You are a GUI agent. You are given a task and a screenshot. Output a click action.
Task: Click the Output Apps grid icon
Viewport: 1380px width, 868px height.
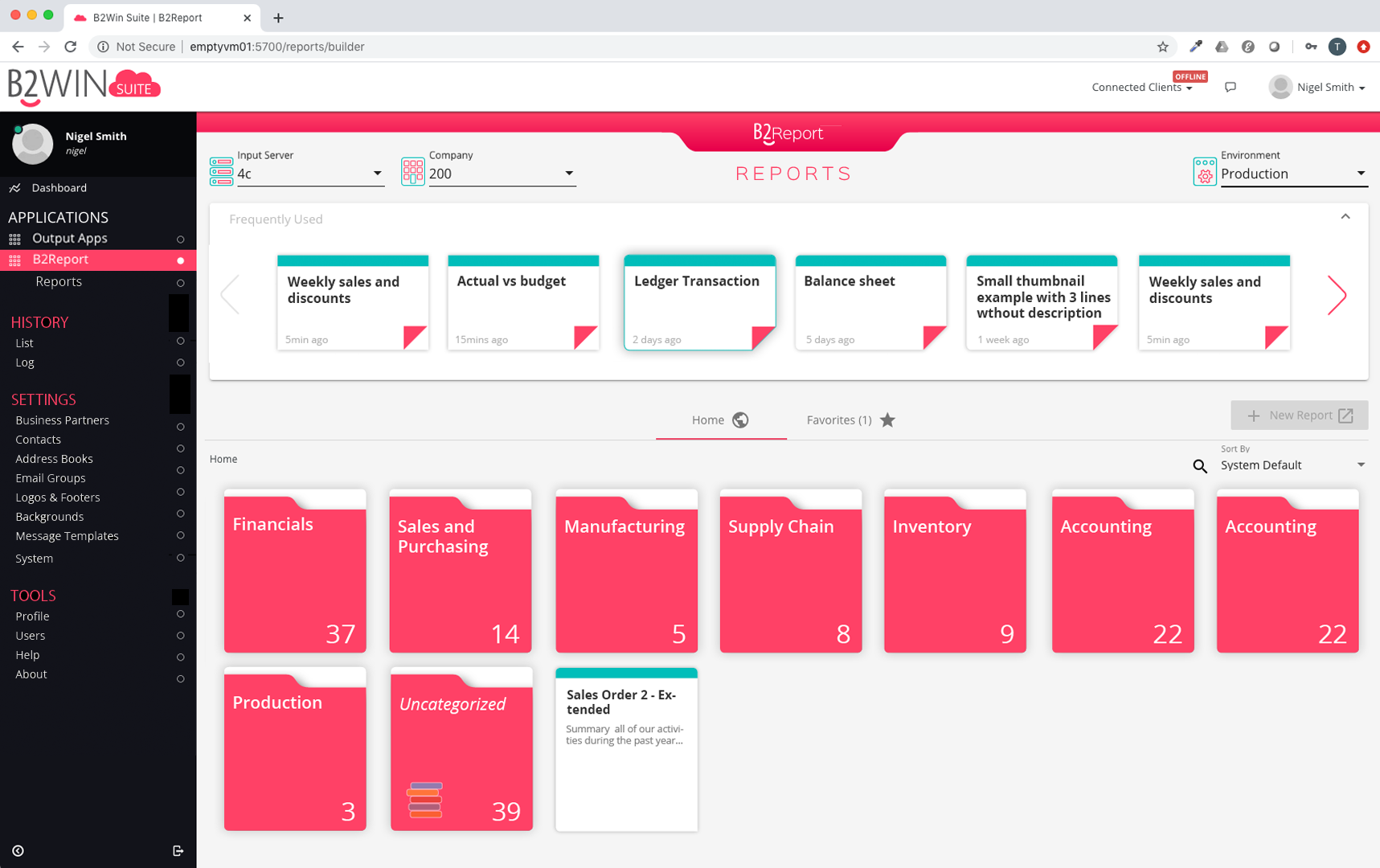(x=14, y=239)
